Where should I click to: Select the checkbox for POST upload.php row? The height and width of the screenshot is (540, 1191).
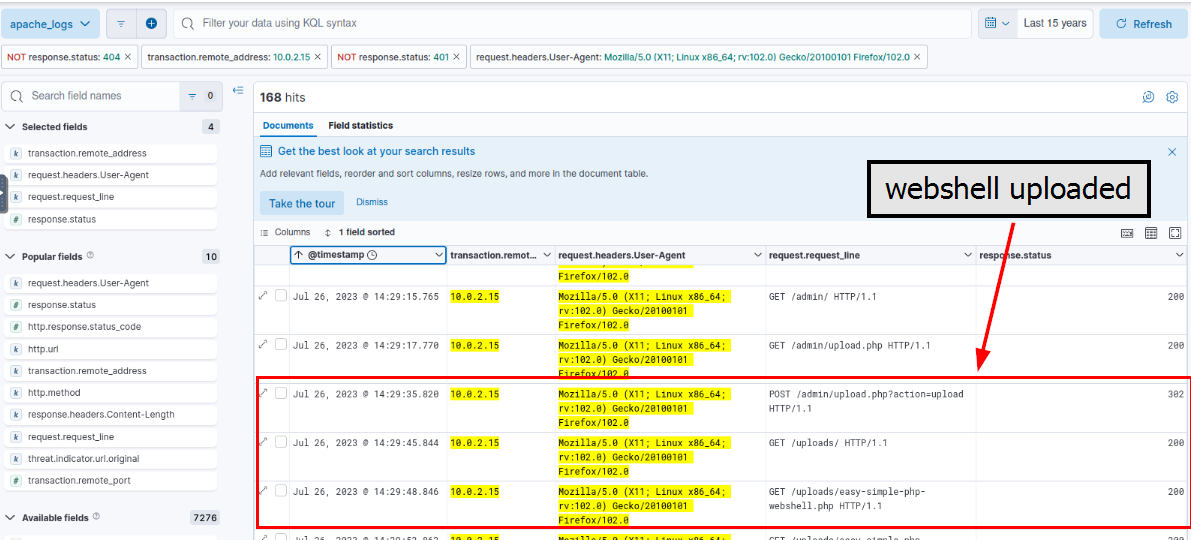coord(281,393)
